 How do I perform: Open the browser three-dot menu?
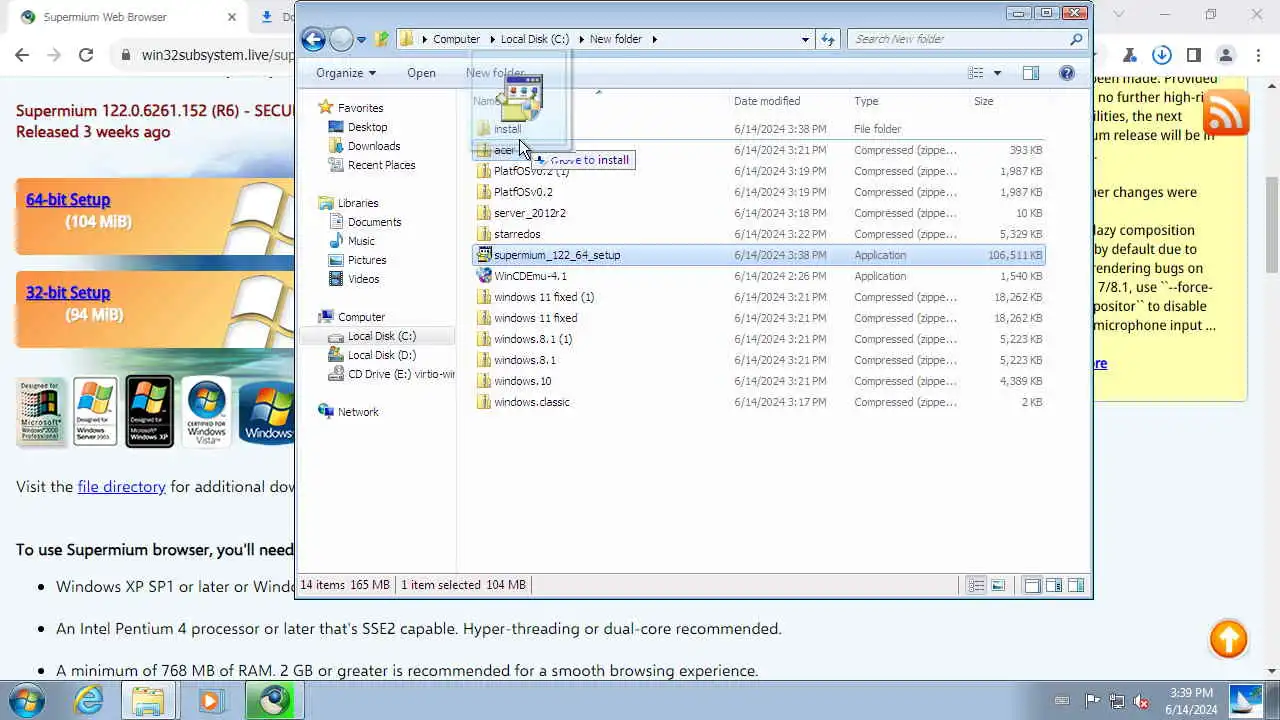[1257, 55]
